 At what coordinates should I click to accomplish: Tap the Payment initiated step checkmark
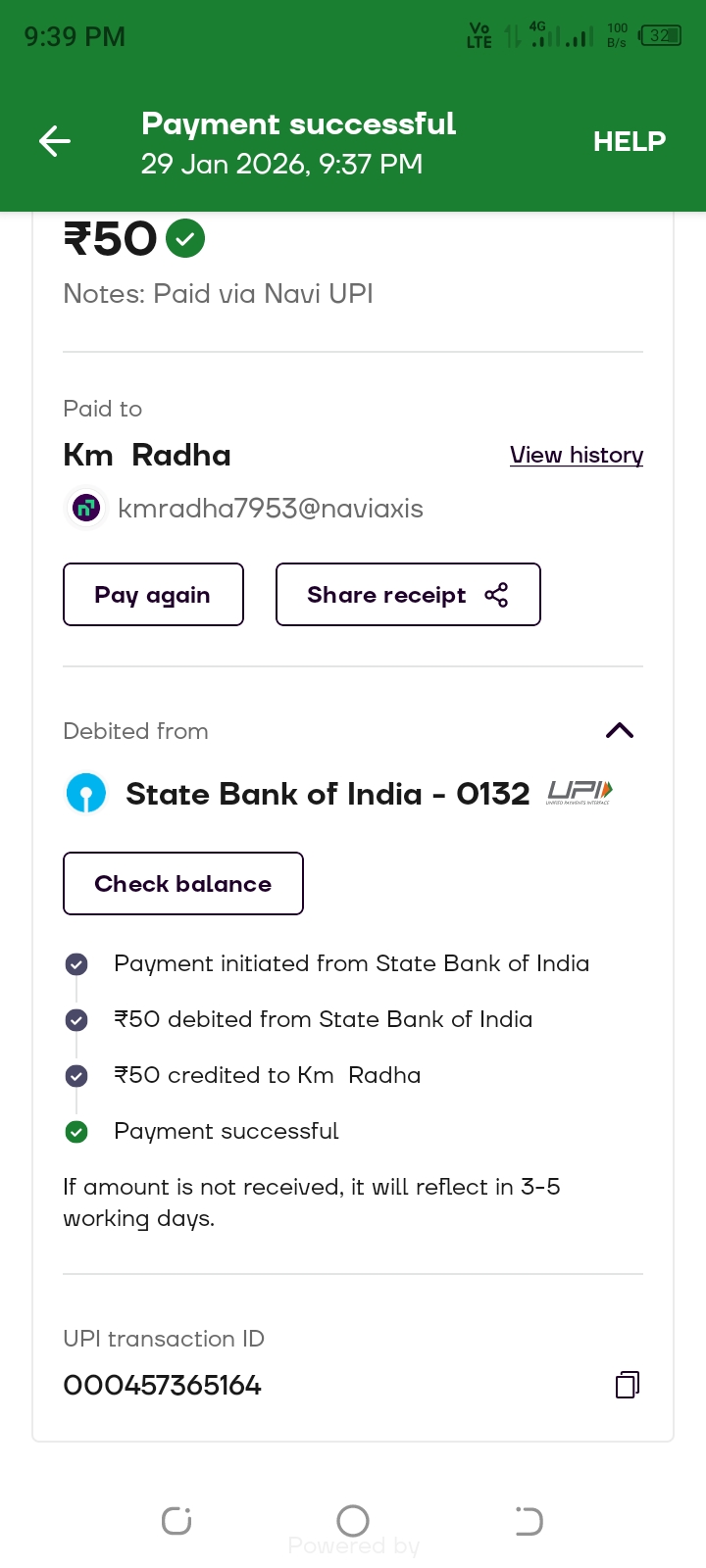(76, 964)
